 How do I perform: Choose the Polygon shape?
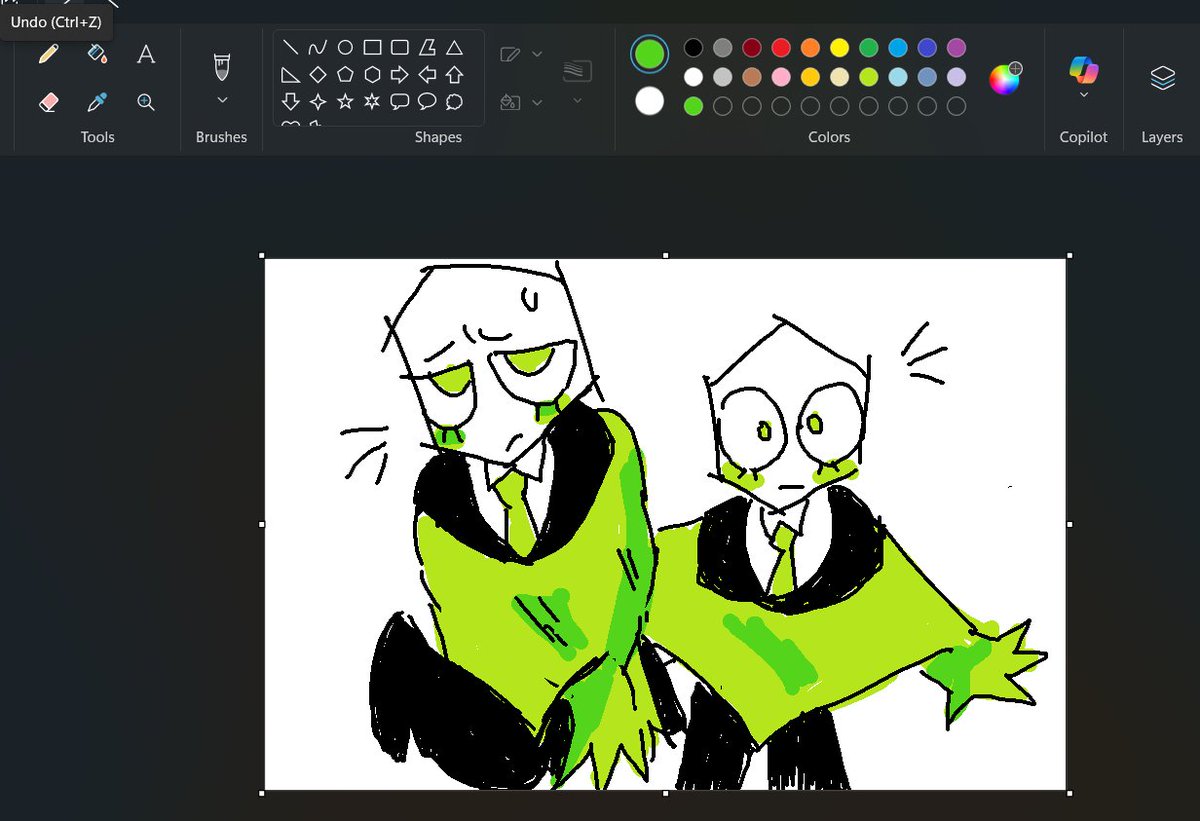pyautogui.click(x=427, y=47)
